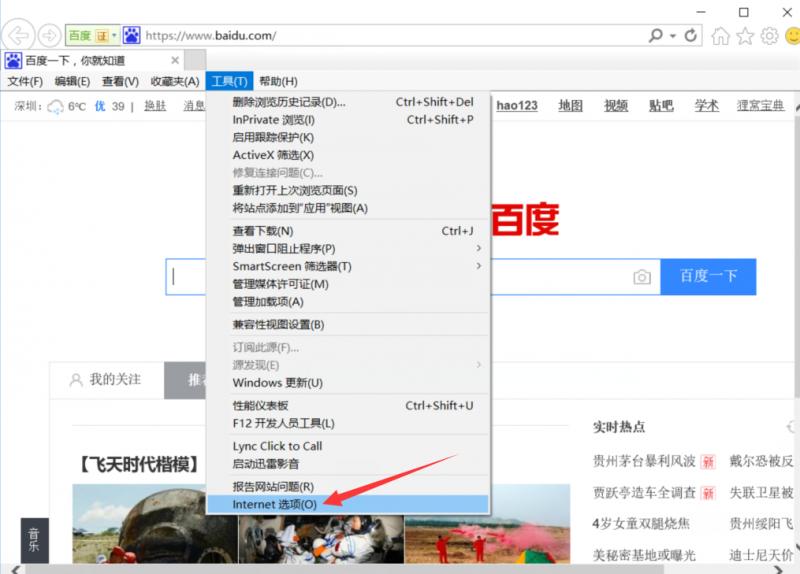Screen dimensions: 800x574
Task: Open the 文件(F) menu
Action: (25, 82)
